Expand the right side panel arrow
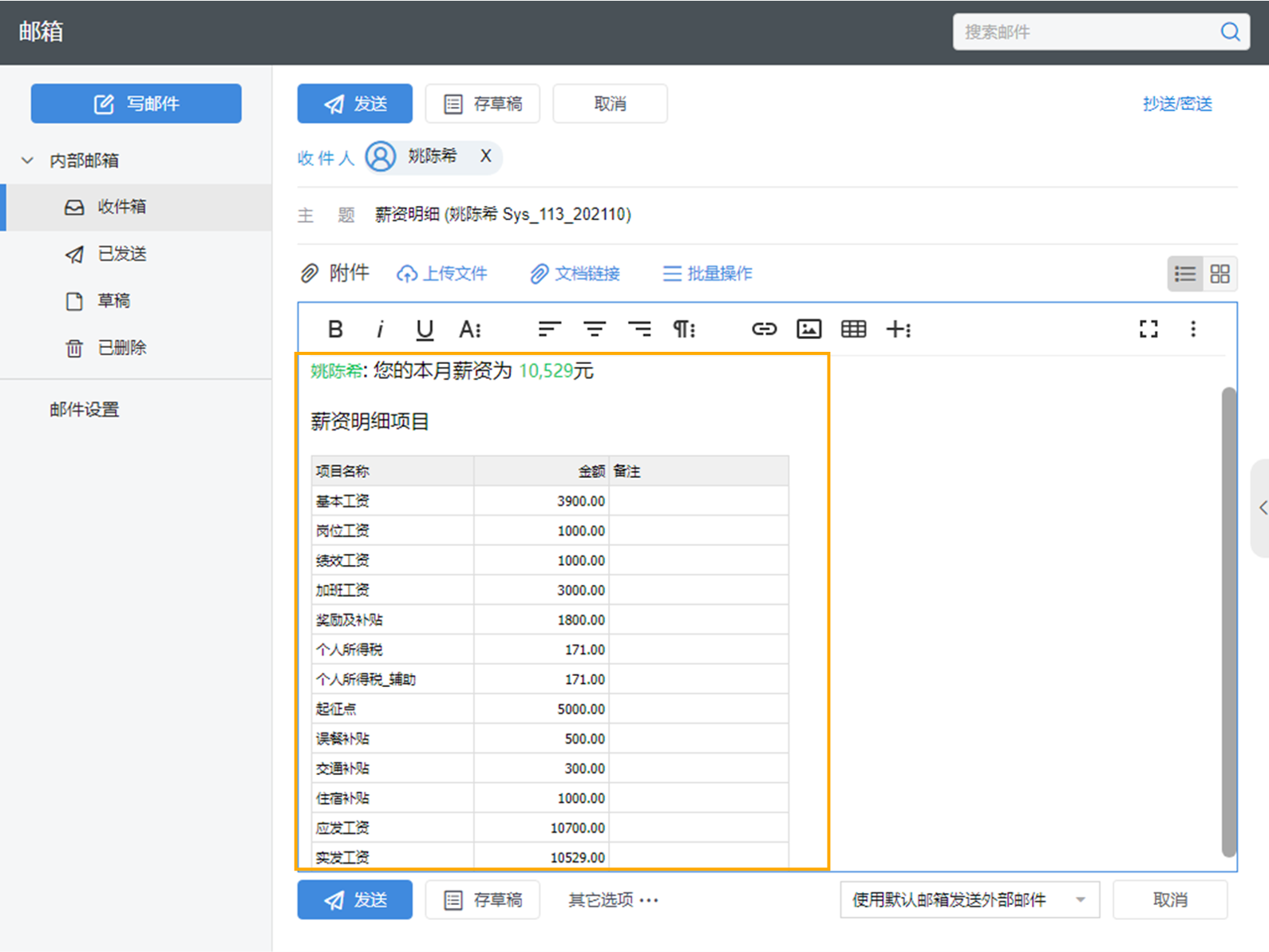The image size is (1269, 952). click(x=1262, y=508)
